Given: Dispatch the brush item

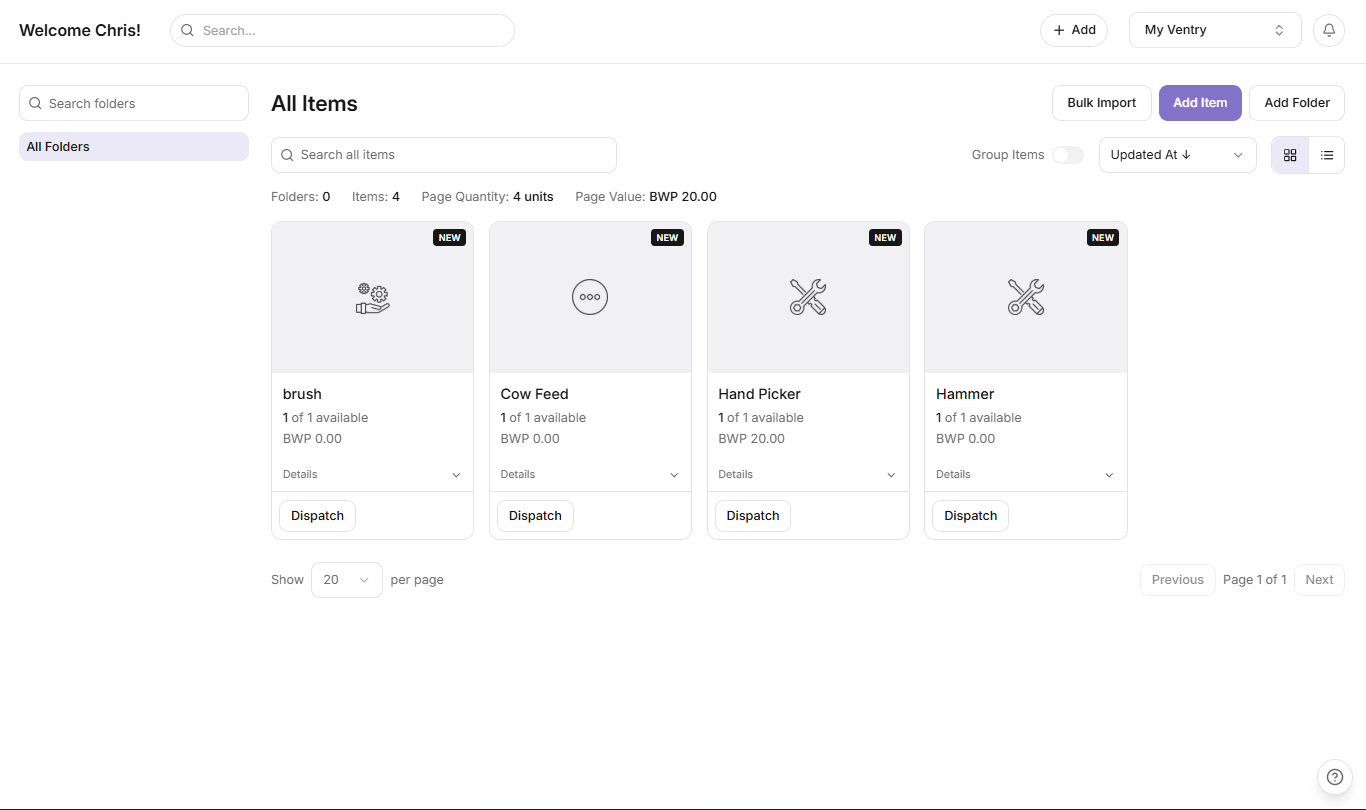Looking at the screenshot, I should coord(317,516).
